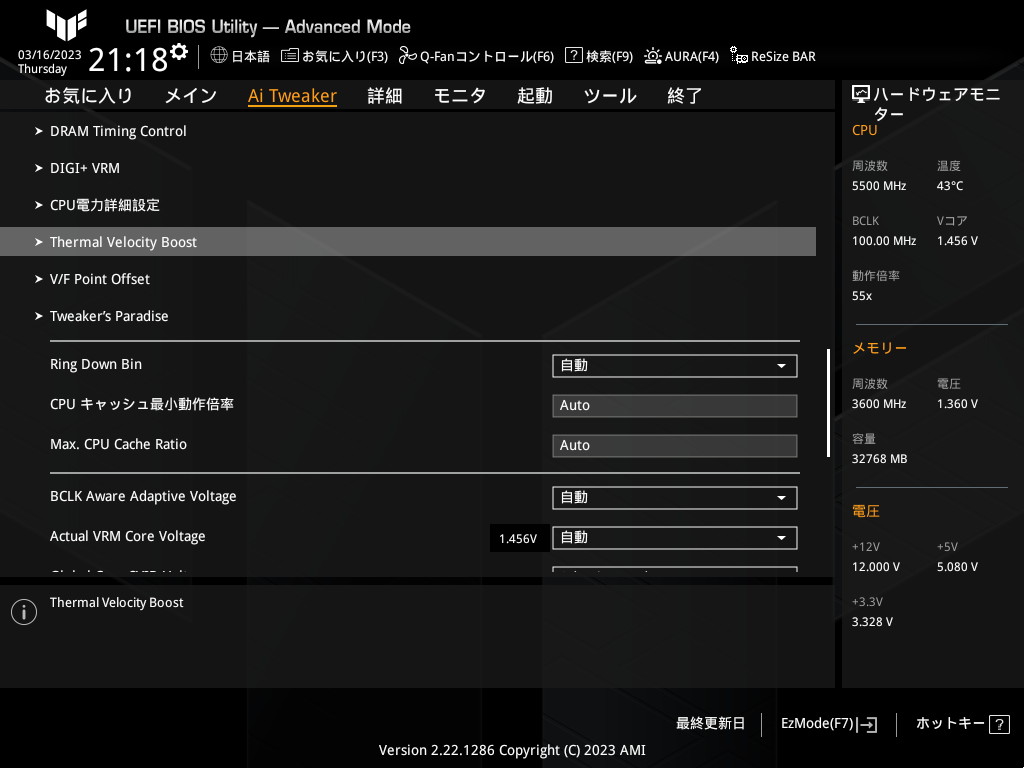The image size is (1024, 768).
Task: Click the hardware monitor display icon
Action: [861, 95]
